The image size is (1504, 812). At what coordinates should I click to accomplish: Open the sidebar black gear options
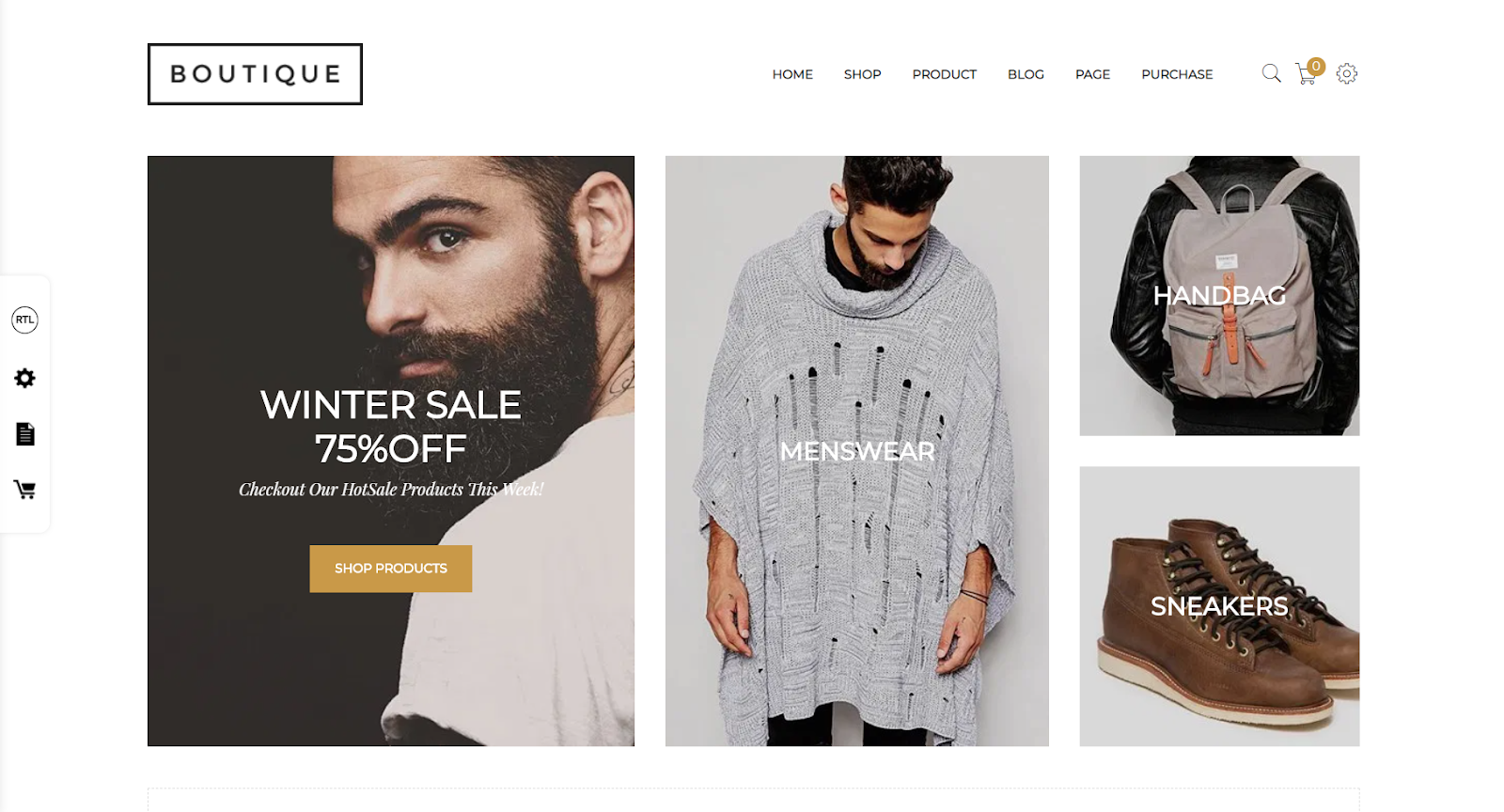click(24, 378)
